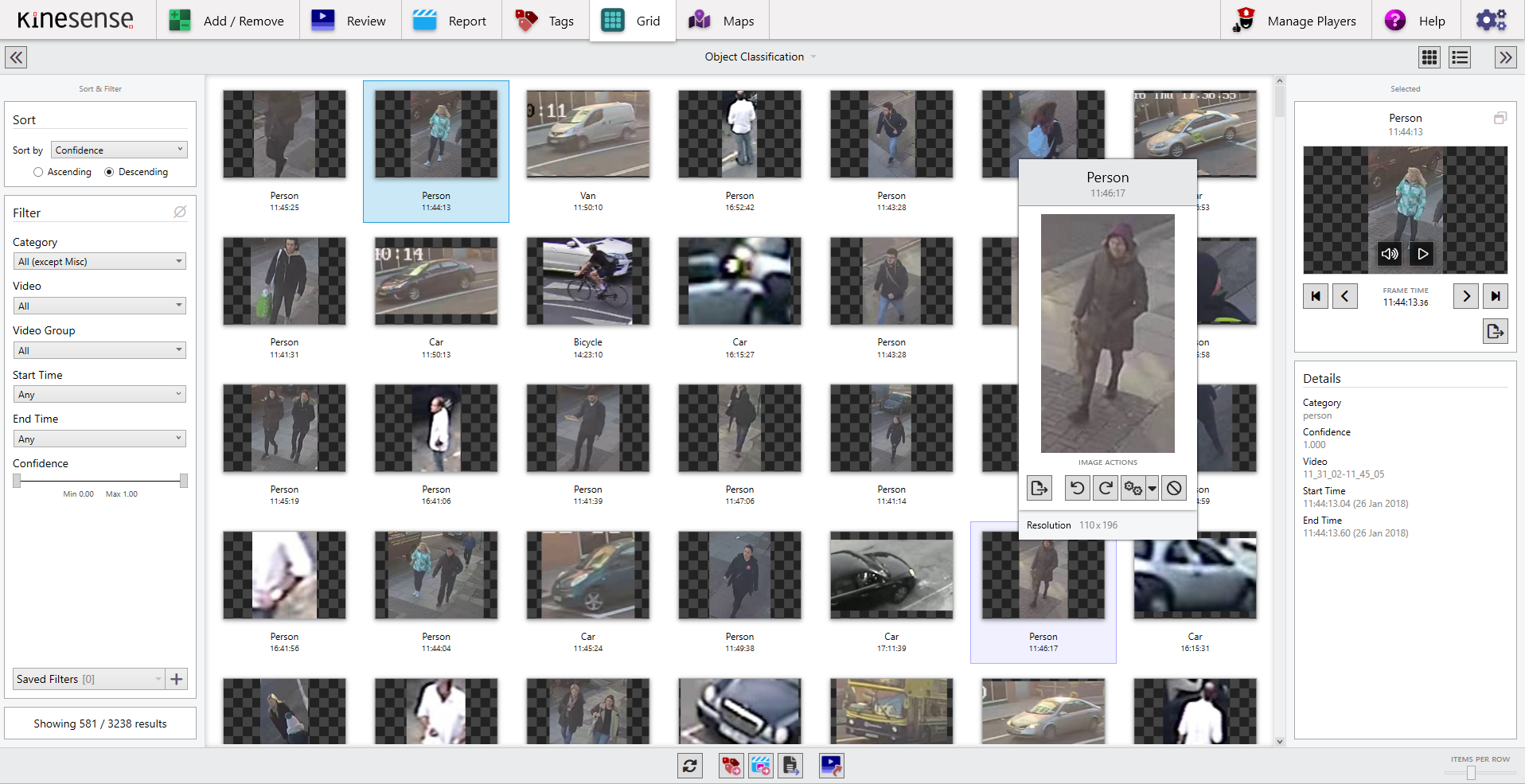Screen dimensions: 1525x784
Task: Click the block/exclude circle icon in popup
Action: (x=1174, y=488)
